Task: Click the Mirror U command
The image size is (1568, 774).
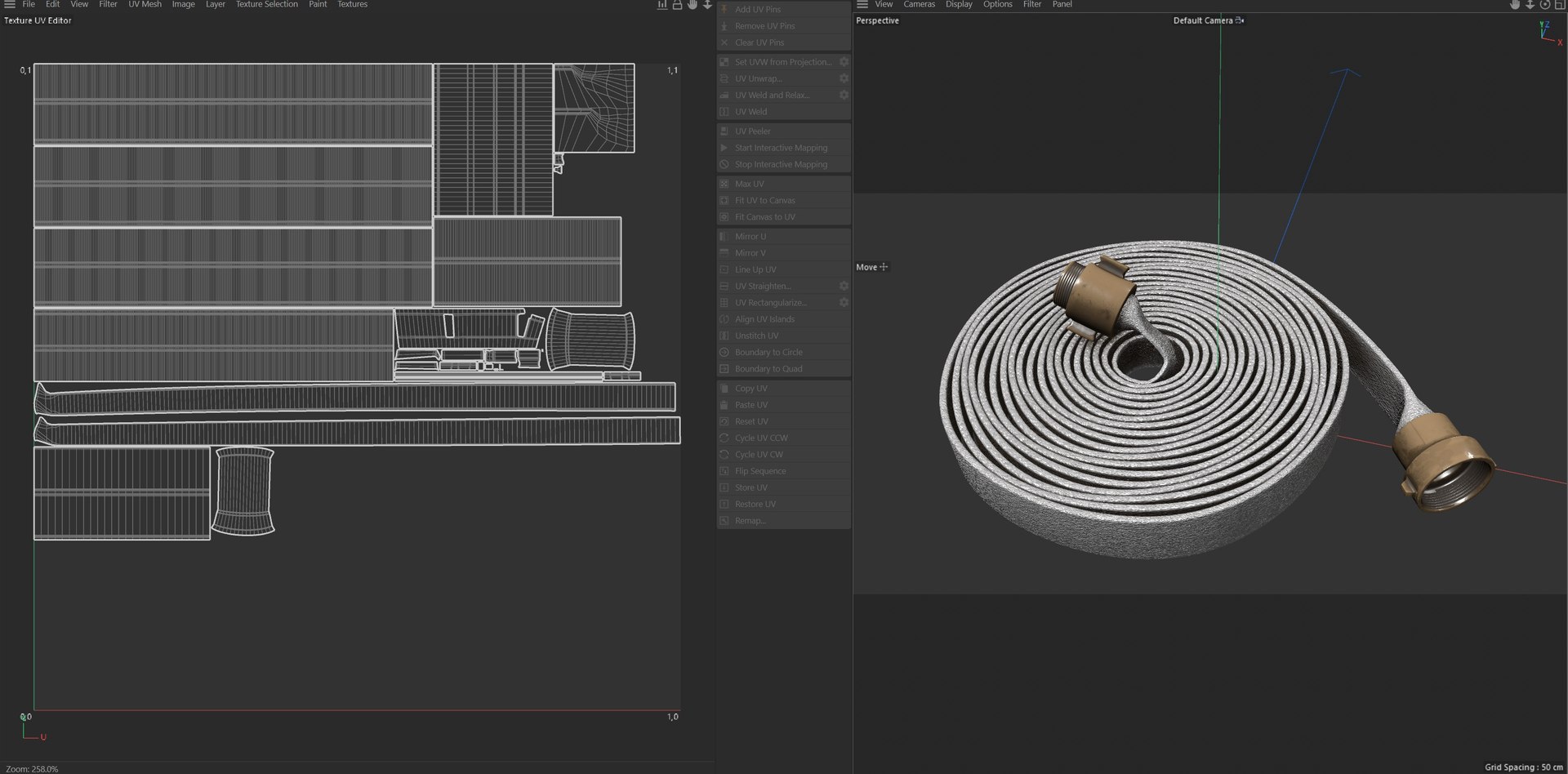Action: [x=784, y=236]
